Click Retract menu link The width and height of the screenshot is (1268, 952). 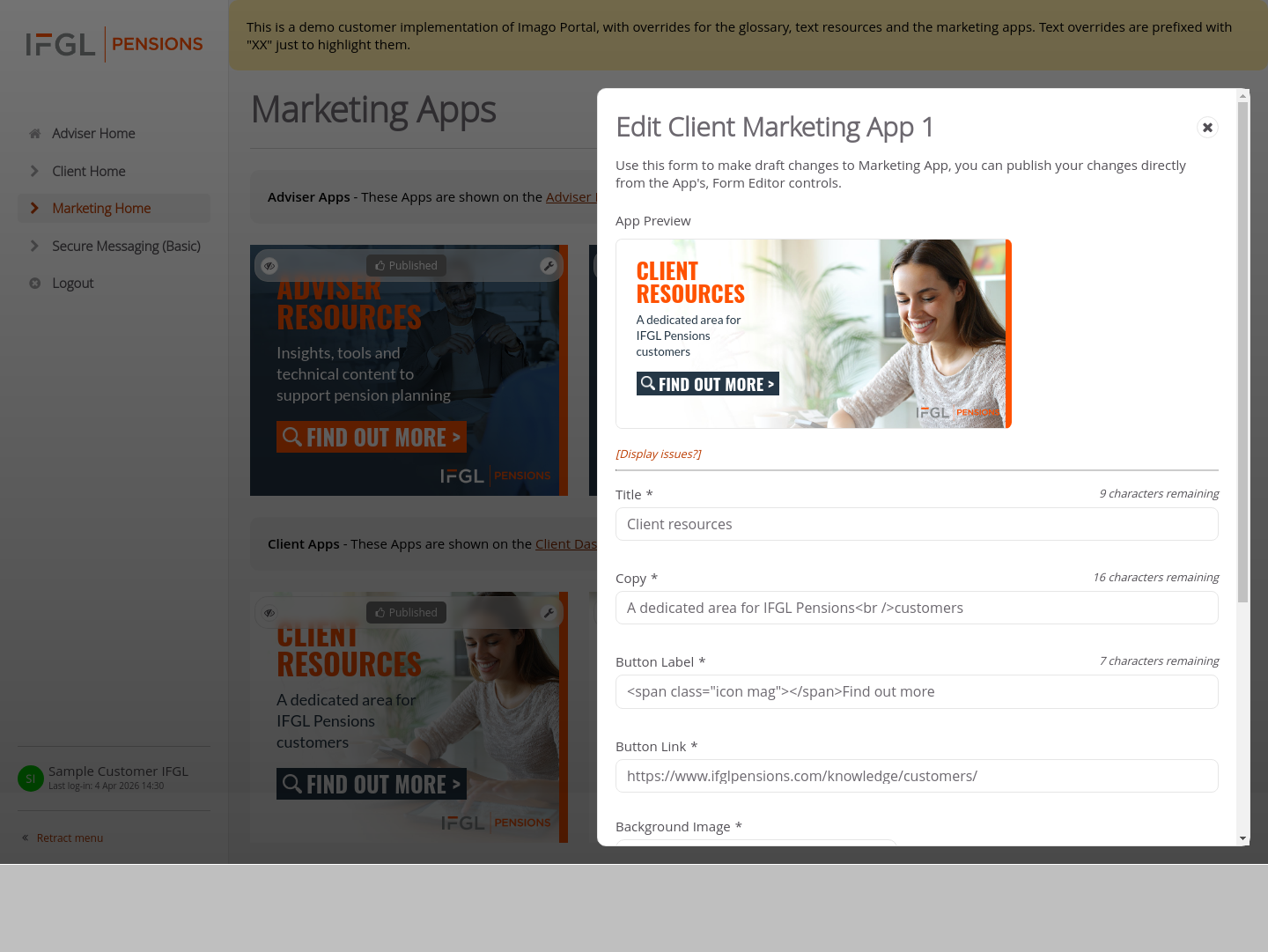70,838
